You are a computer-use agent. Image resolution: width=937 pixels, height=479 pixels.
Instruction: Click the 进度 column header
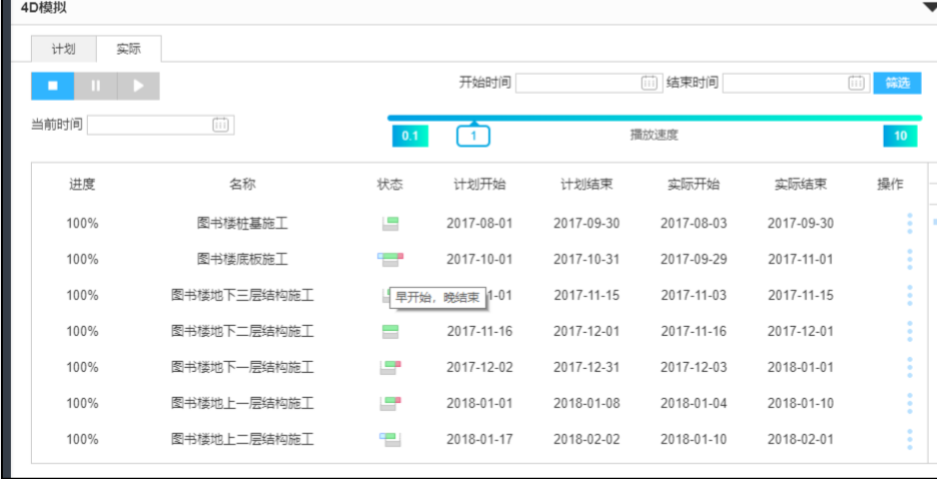82,184
